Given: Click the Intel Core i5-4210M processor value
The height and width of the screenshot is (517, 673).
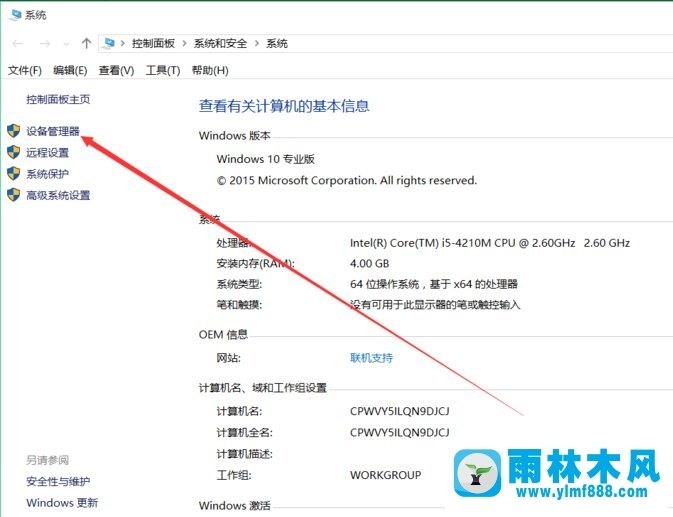Looking at the screenshot, I should 490,243.
